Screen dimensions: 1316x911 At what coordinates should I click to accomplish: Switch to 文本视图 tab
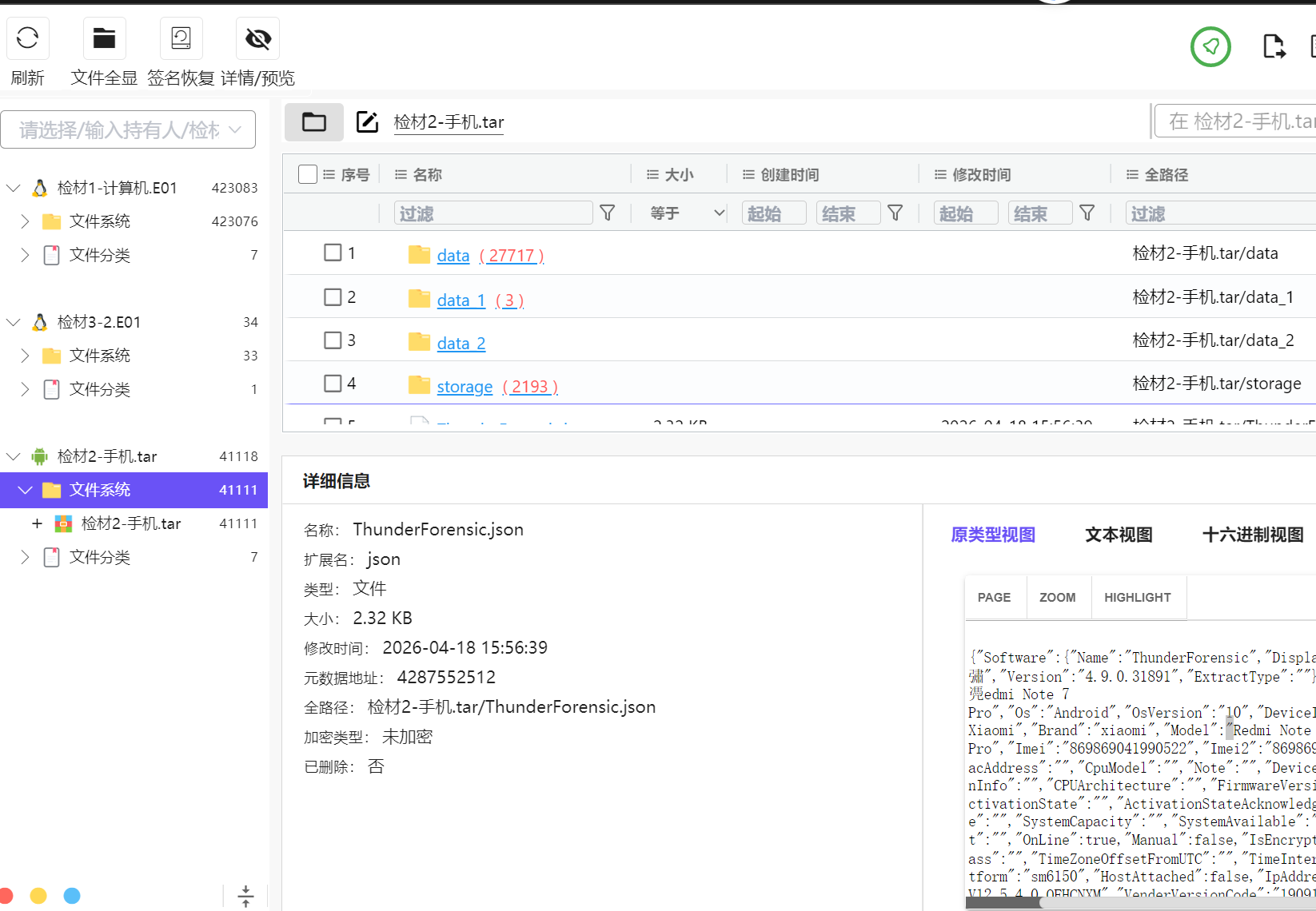coord(1119,535)
